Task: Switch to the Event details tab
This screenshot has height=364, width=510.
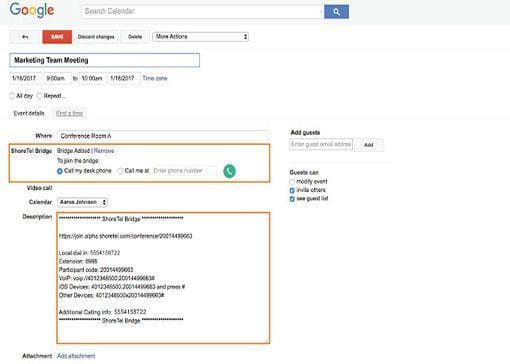Action: click(x=29, y=113)
